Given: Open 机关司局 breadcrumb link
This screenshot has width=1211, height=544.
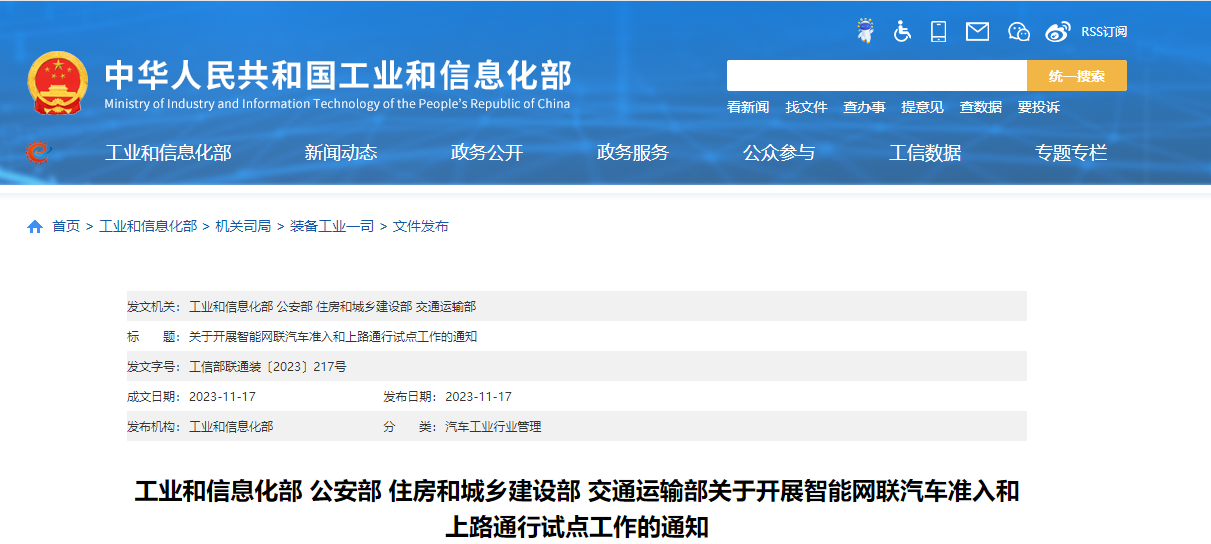Looking at the screenshot, I should [x=243, y=227].
